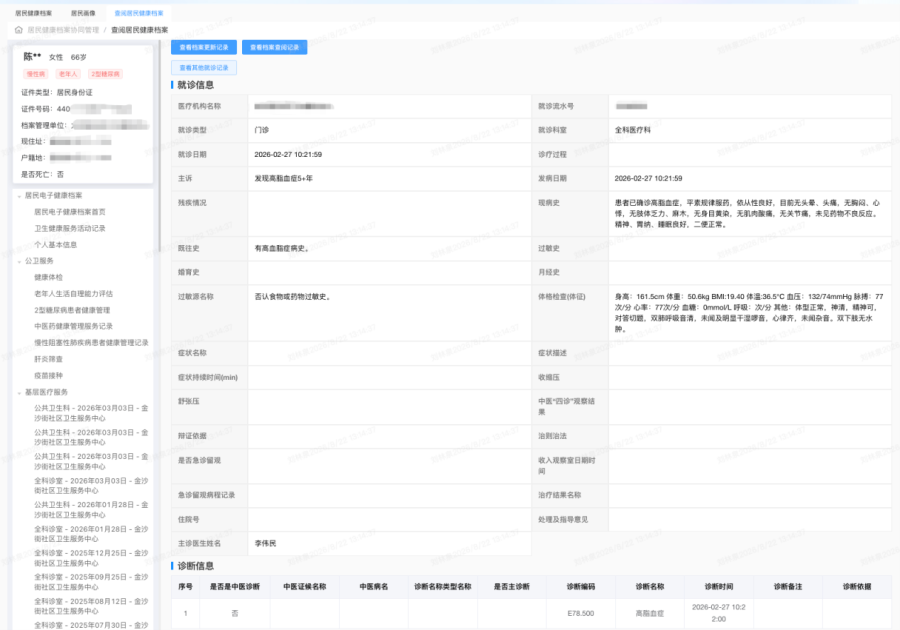Switch to the 居民画像 tab
The height and width of the screenshot is (630, 900).
pos(83,13)
